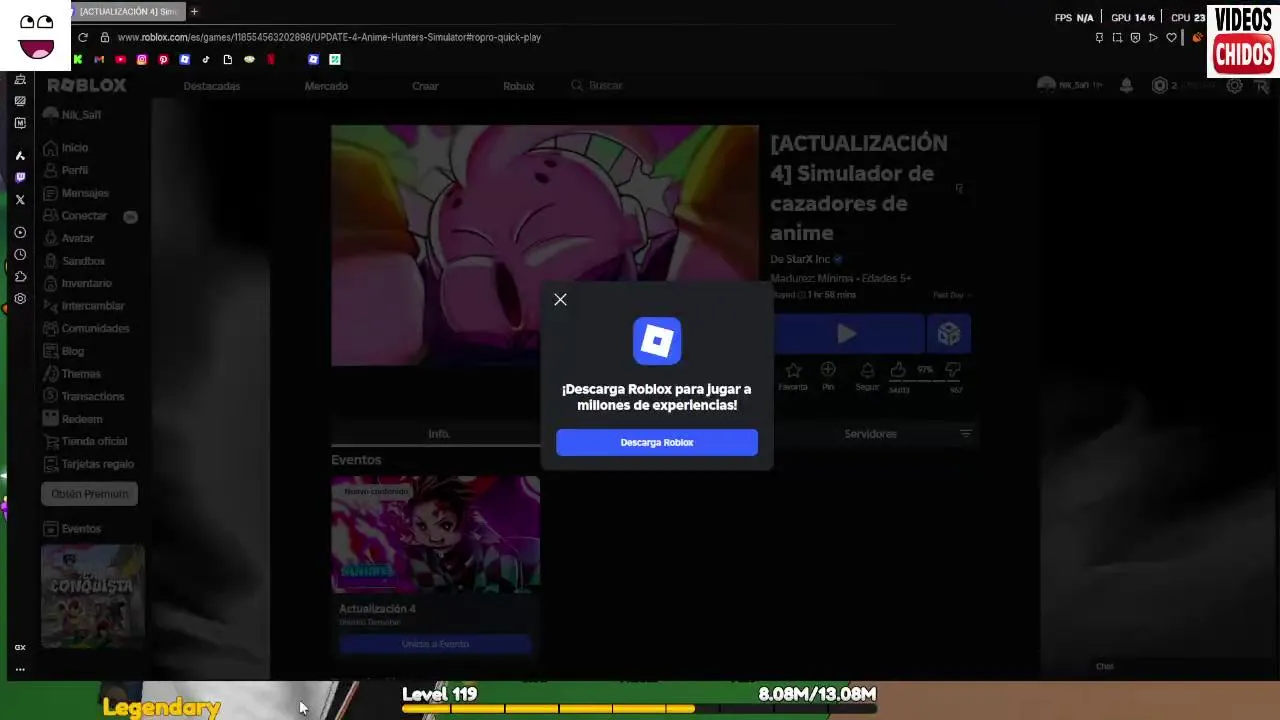The height and width of the screenshot is (720, 1280).
Task: Open Perfil in Roblox sidebar
Action: tap(66, 170)
